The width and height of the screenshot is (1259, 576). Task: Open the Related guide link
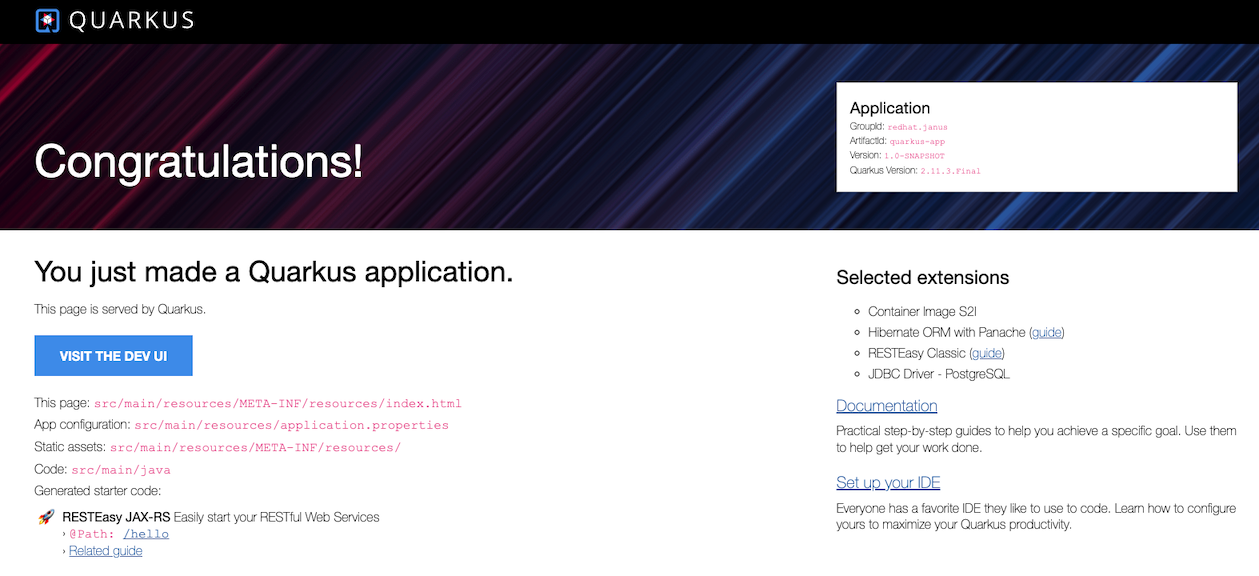(105, 551)
